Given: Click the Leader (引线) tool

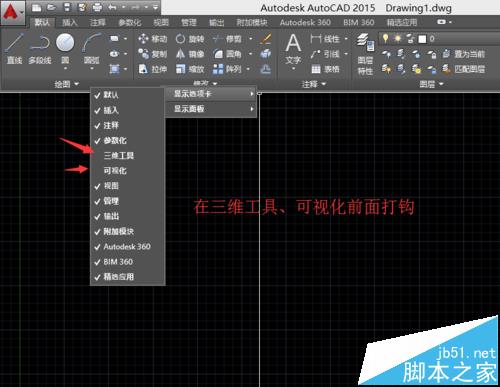Looking at the screenshot, I should 325,54.
